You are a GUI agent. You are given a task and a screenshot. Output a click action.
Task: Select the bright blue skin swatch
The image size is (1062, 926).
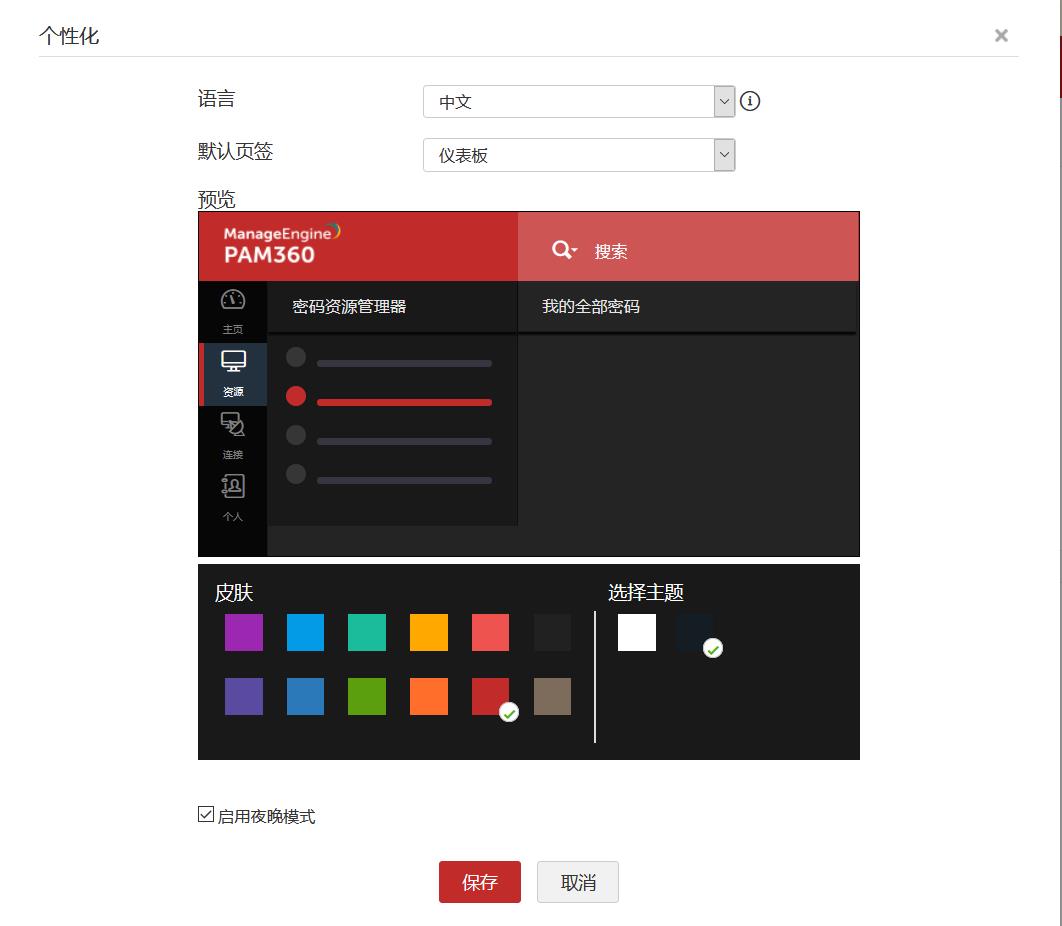pos(305,633)
